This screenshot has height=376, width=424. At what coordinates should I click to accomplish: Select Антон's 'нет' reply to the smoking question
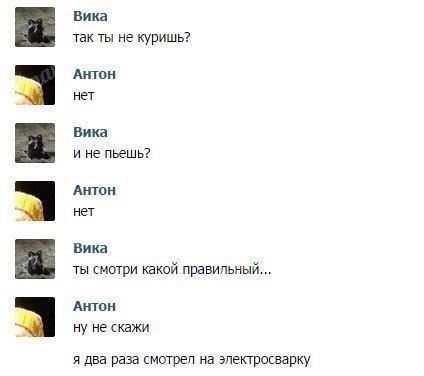point(84,96)
